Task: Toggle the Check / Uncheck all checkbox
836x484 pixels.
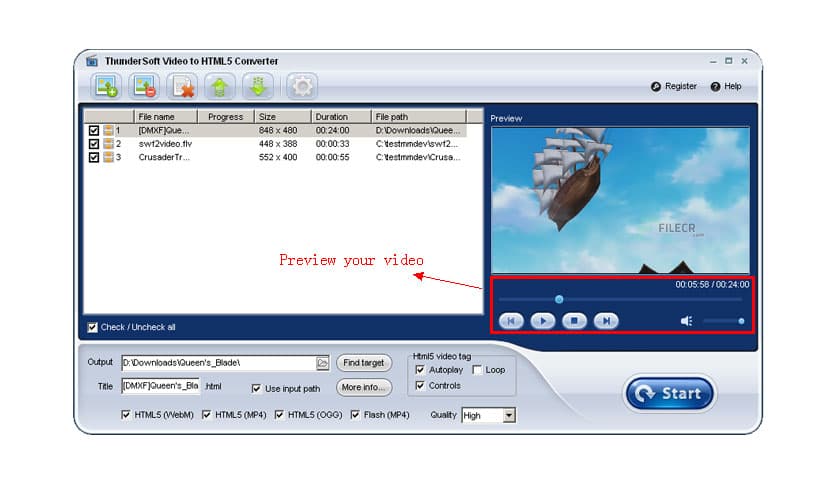Action: point(93,327)
